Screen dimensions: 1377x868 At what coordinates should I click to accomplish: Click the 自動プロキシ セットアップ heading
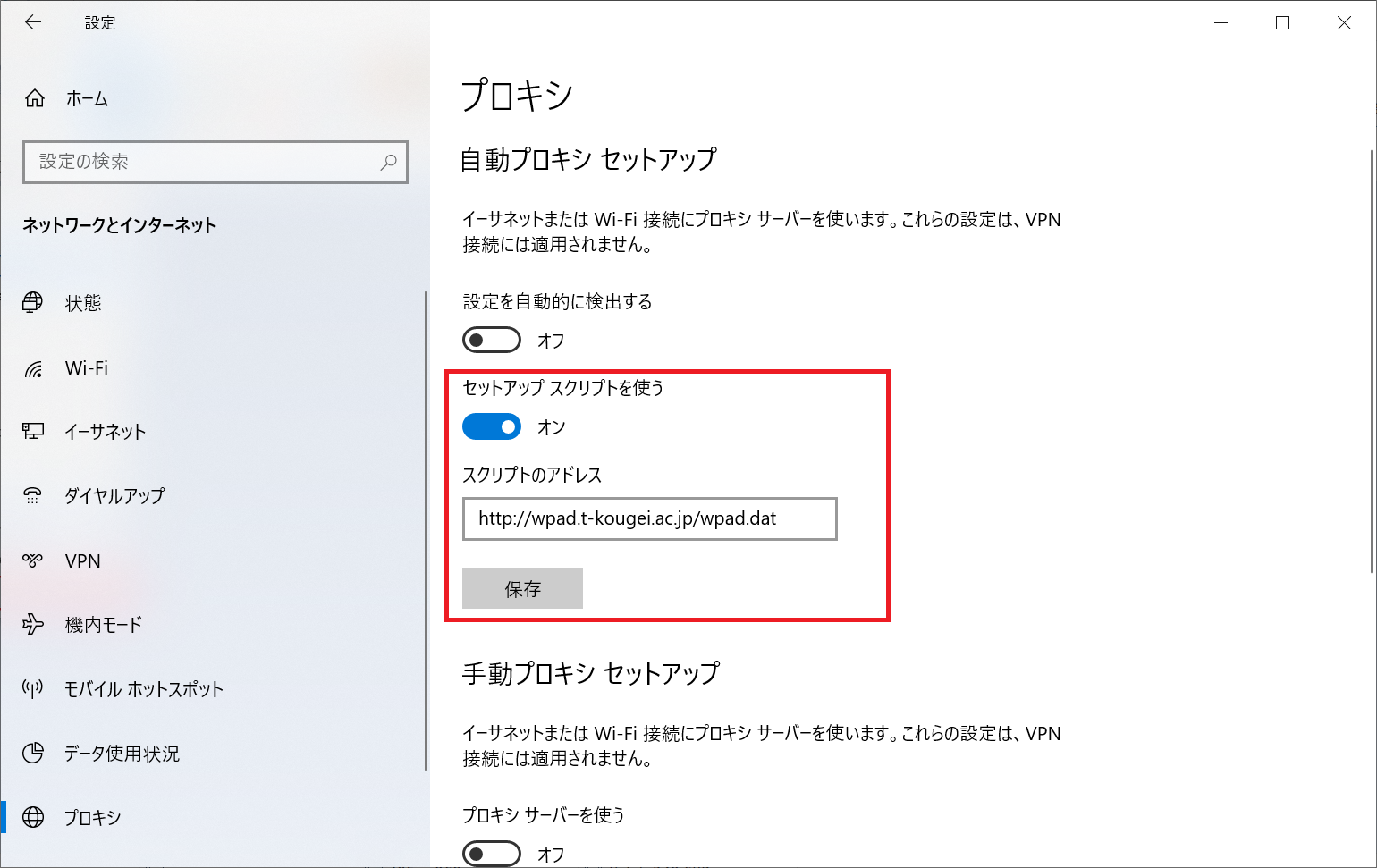[588, 159]
